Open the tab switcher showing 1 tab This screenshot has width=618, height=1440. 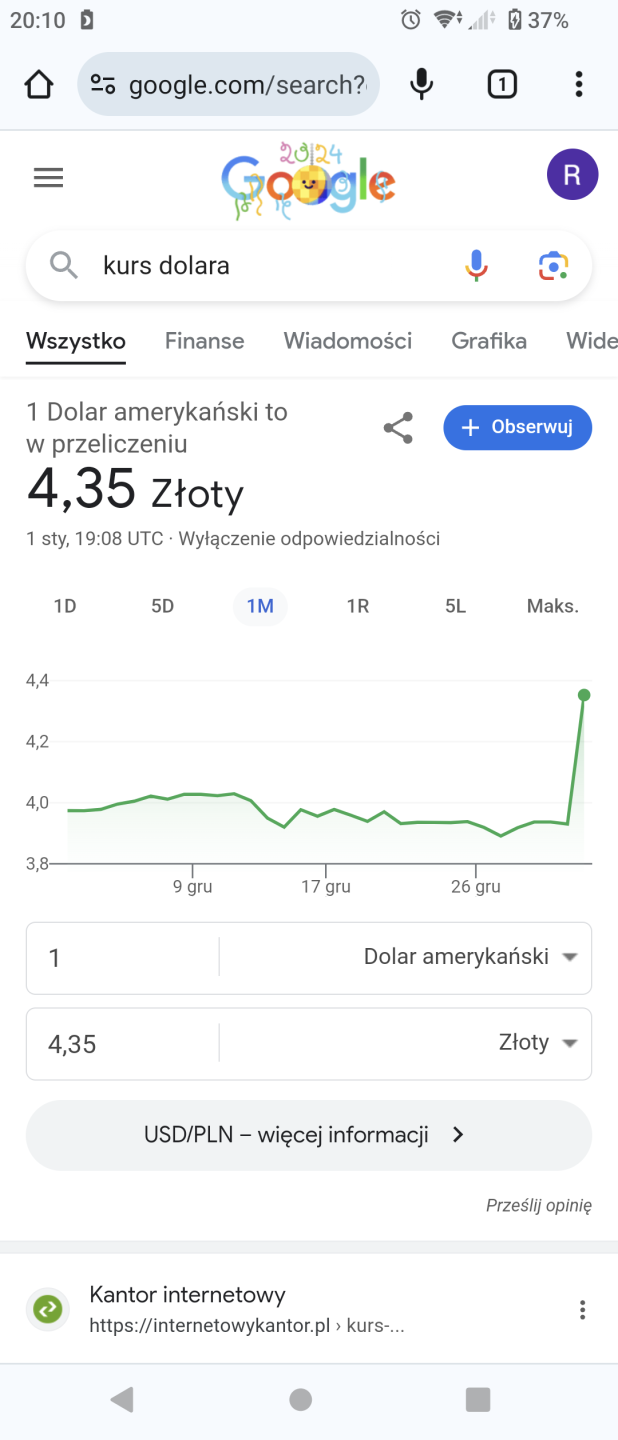pyautogui.click(x=502, y=85)
